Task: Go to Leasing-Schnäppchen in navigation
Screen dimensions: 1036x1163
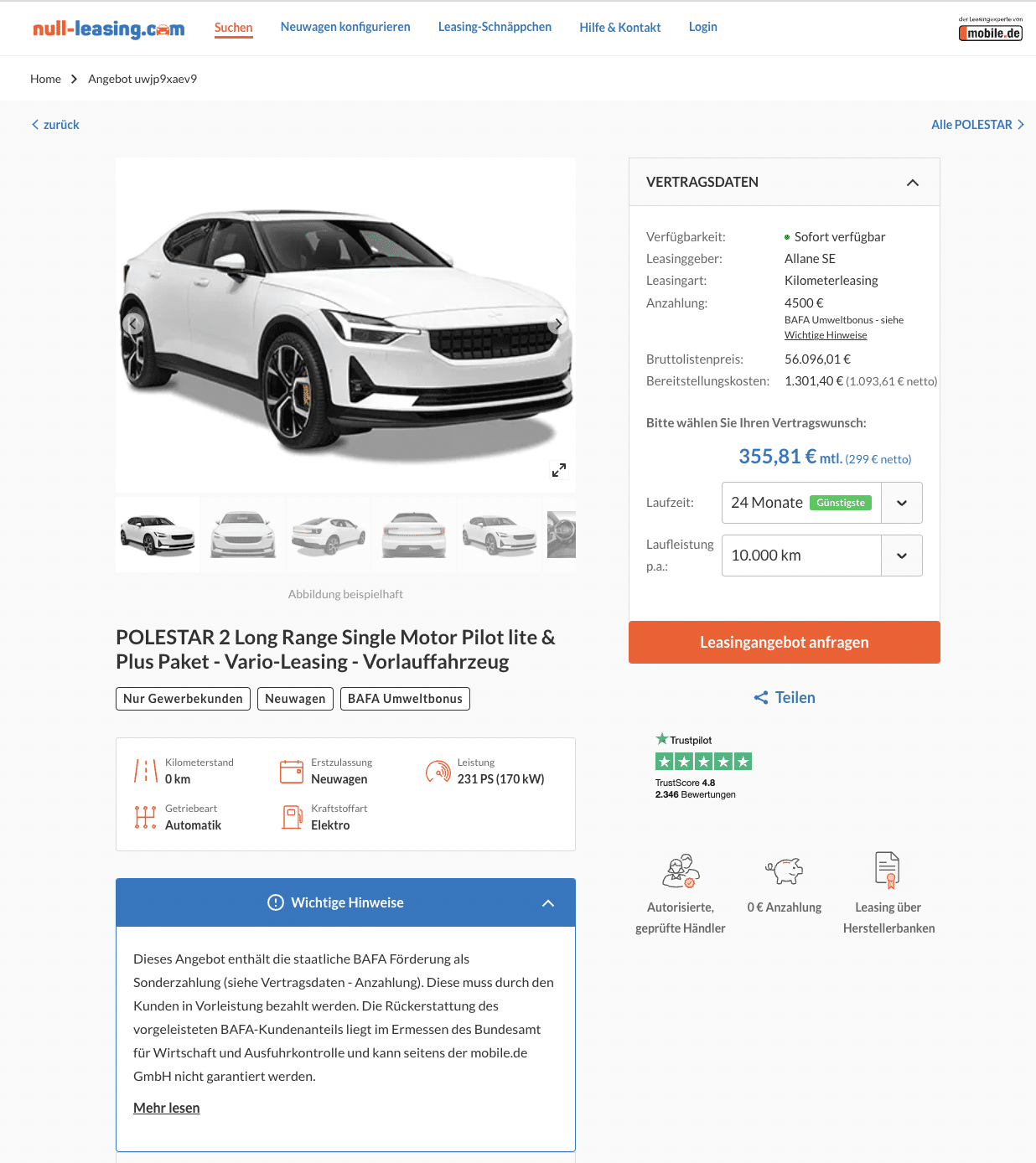Action: point(495,27)
